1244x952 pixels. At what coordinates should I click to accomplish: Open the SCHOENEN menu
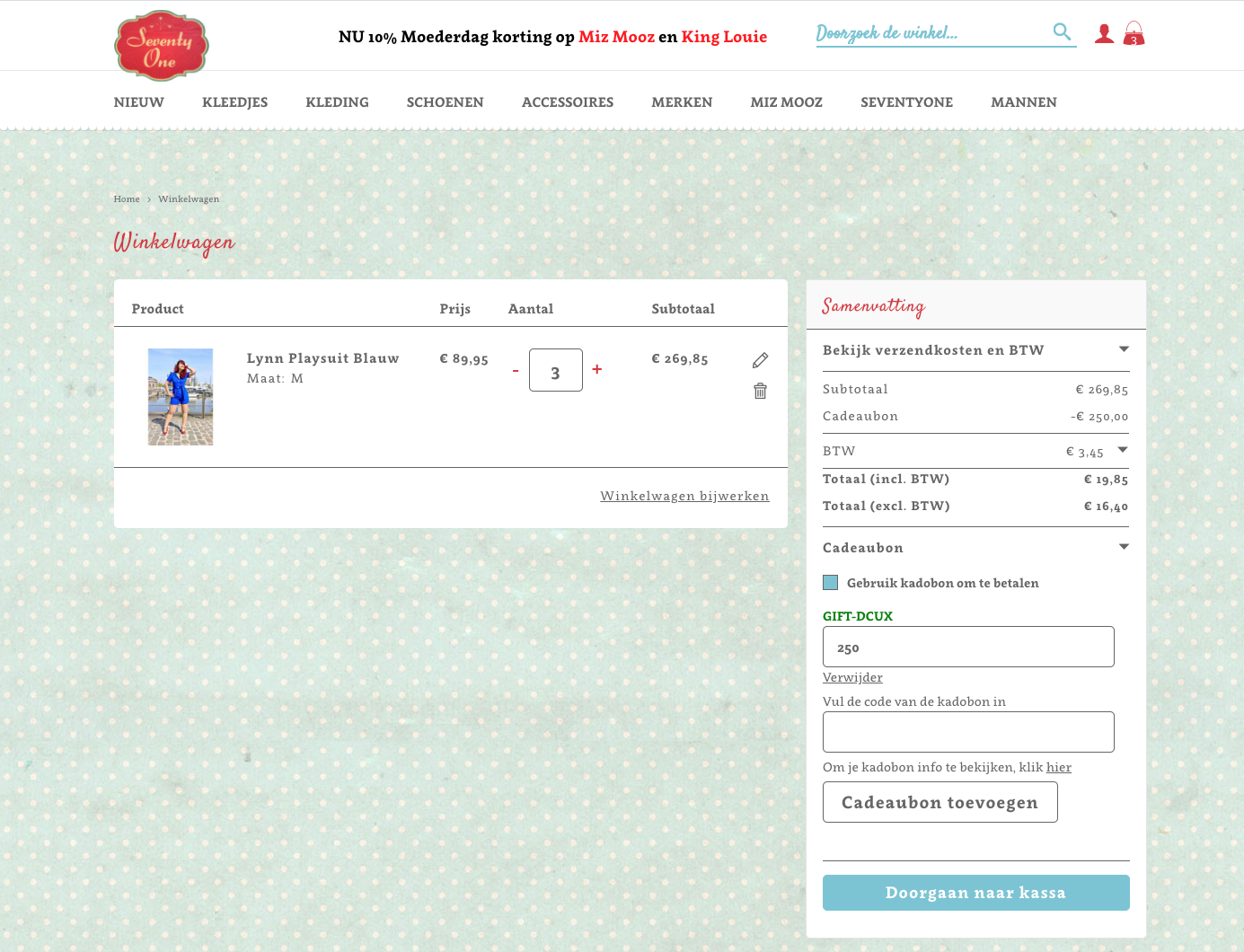[x=445, y=102]
